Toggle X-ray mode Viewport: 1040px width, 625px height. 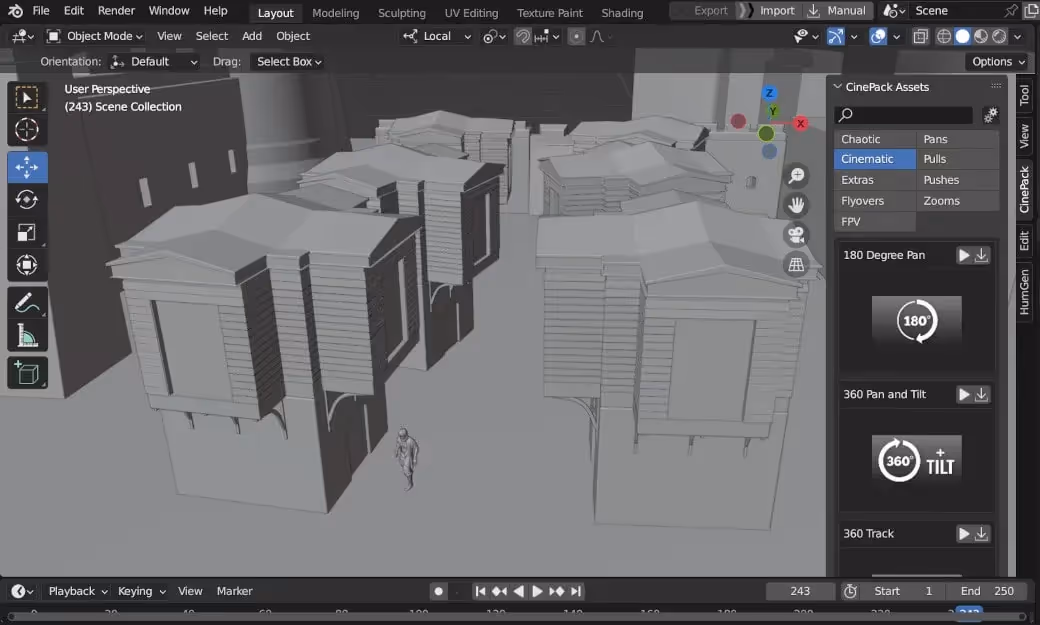click(921, 36)
